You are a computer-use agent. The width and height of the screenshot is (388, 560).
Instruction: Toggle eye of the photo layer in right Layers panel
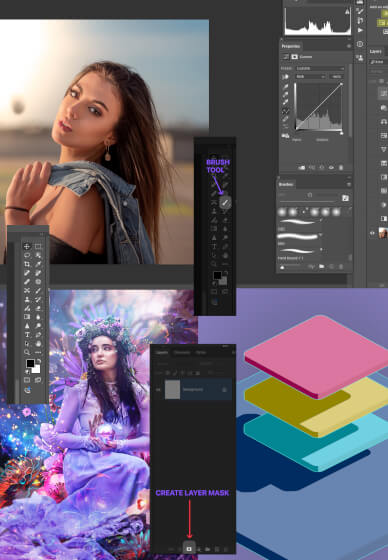click(x=372, y=233)
